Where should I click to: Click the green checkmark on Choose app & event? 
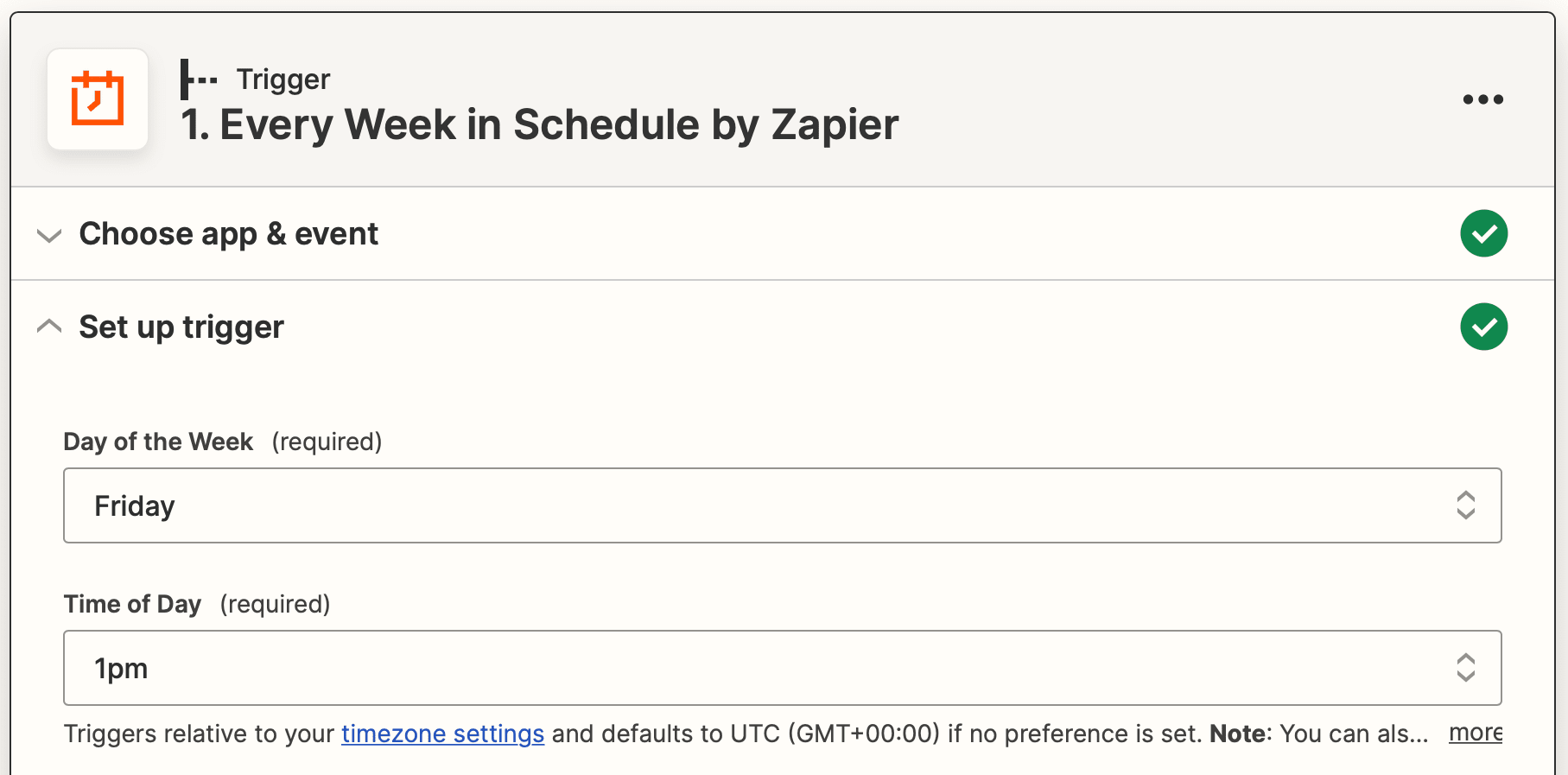(1483, 232)
